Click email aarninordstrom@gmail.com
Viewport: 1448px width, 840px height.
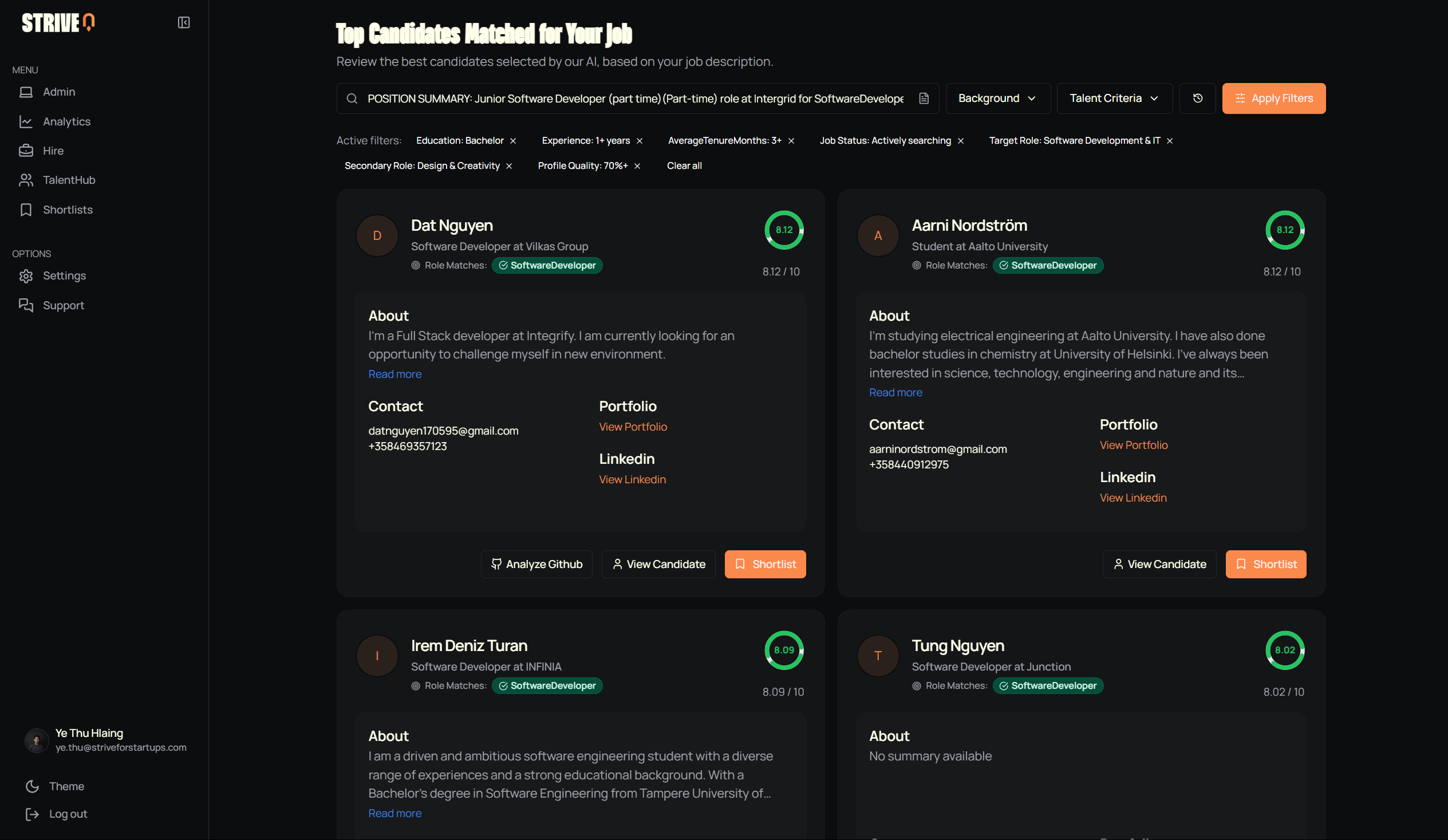coord(938,449)
